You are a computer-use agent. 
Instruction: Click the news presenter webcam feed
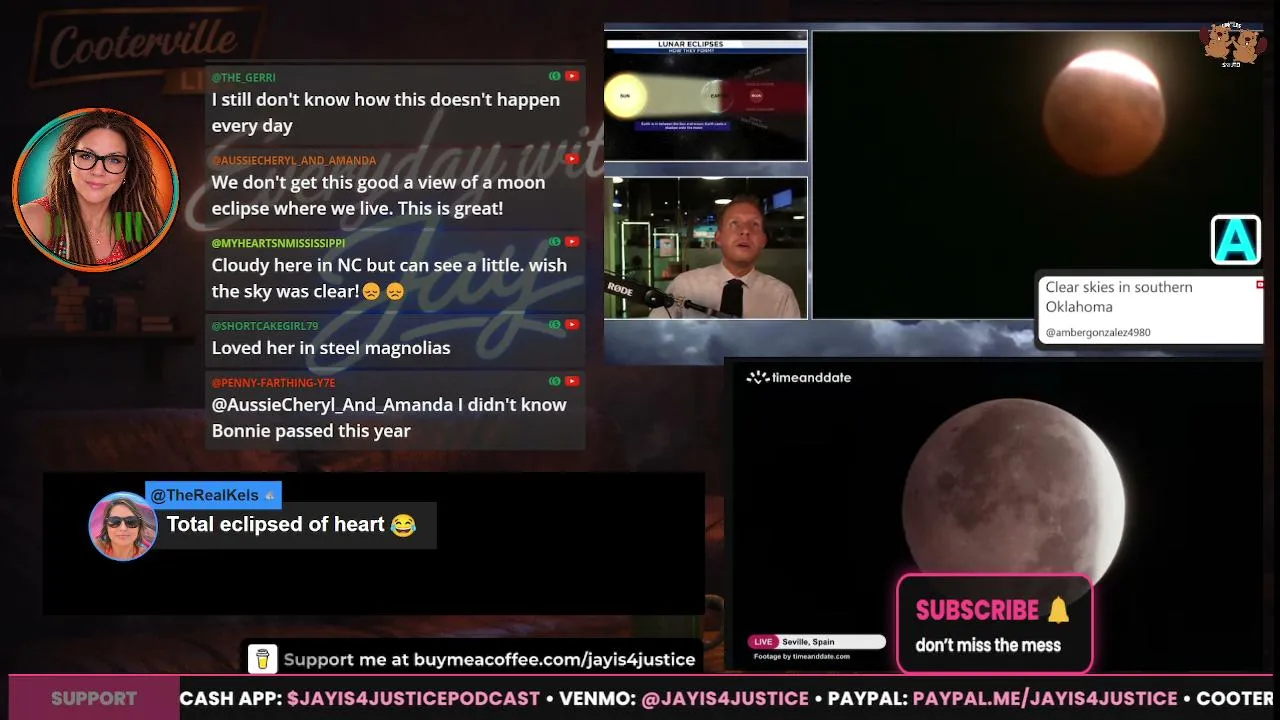705,248
